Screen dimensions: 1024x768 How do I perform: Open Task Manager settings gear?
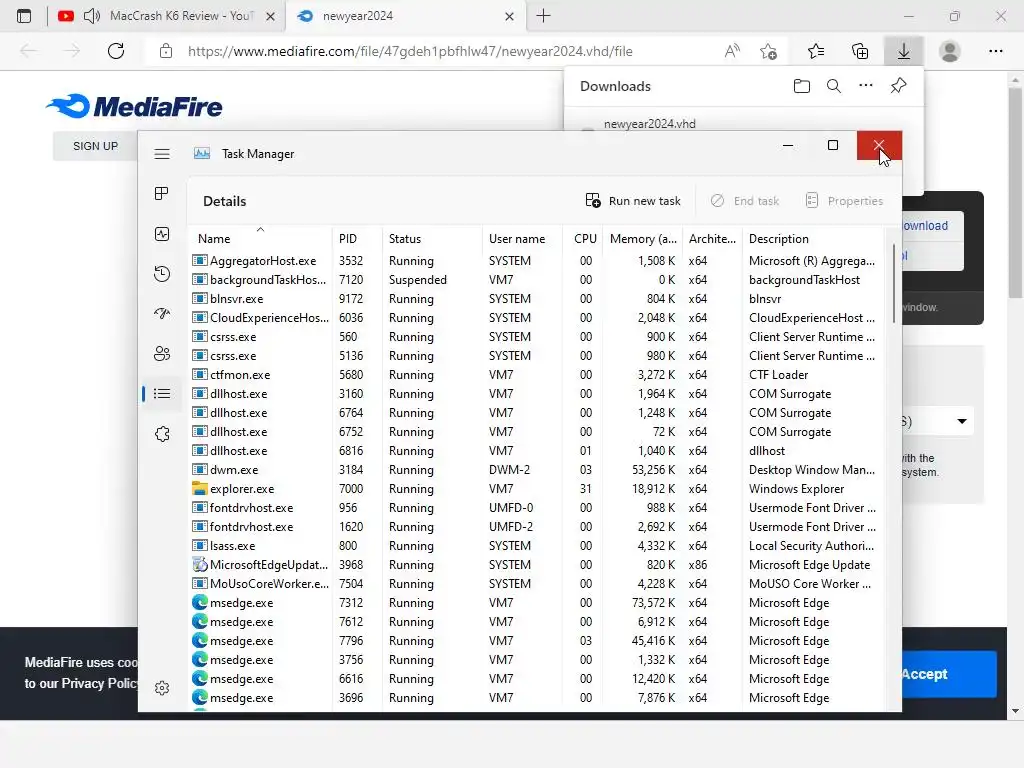[x=162, y=688]
